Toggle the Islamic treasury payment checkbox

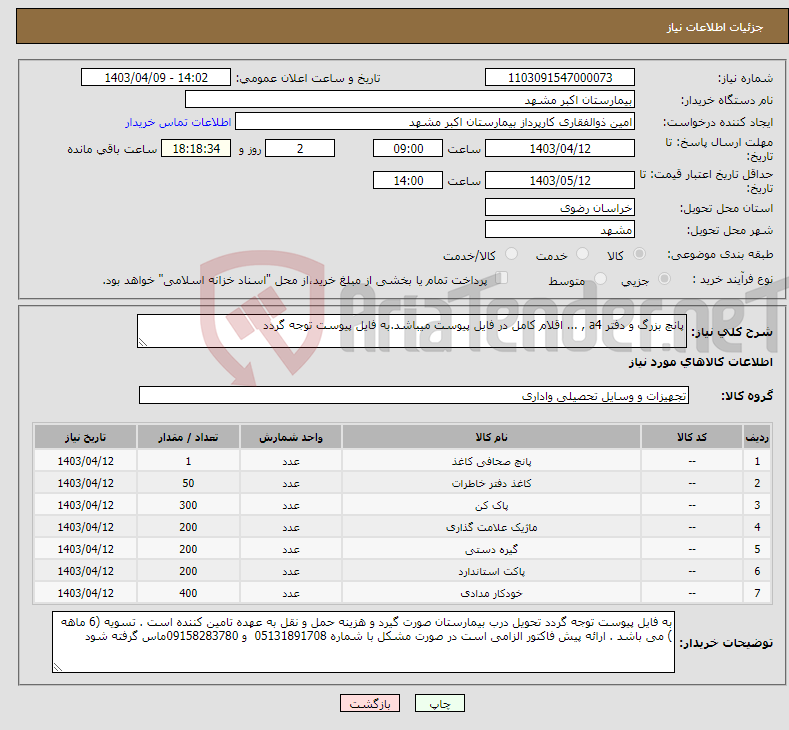tap(502, 278)
